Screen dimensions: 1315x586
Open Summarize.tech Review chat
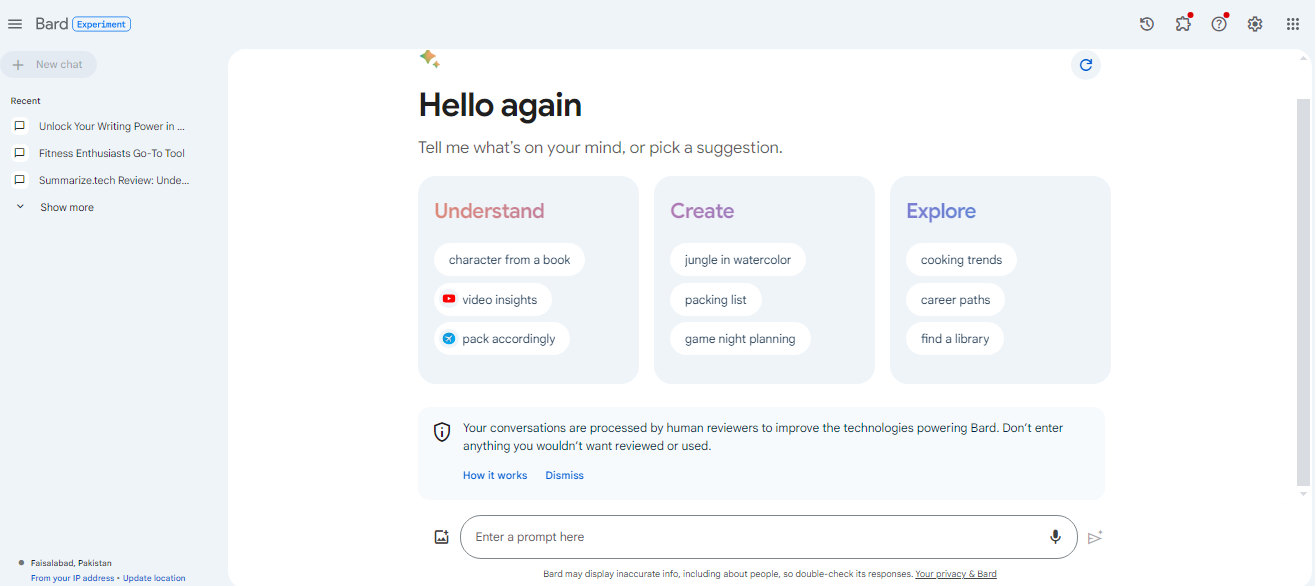pyautogui.click(x=114, y=180)
